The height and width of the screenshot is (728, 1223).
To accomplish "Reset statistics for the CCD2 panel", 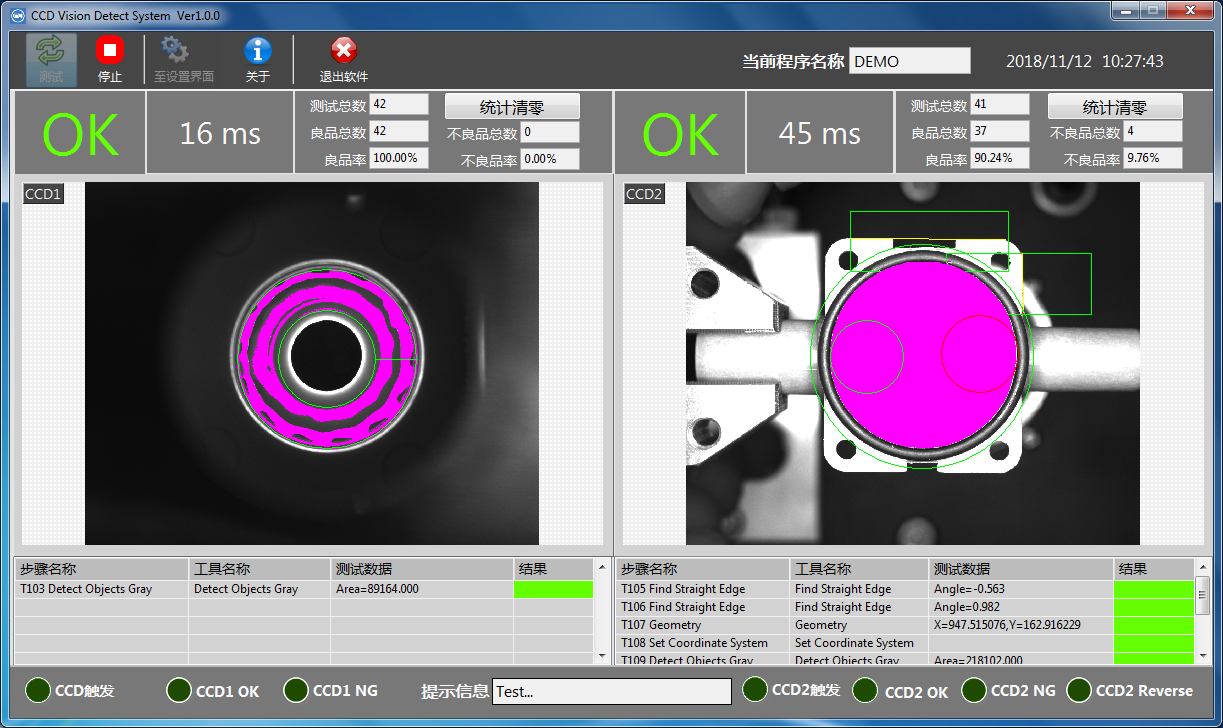I will (x=1115, y=107).
